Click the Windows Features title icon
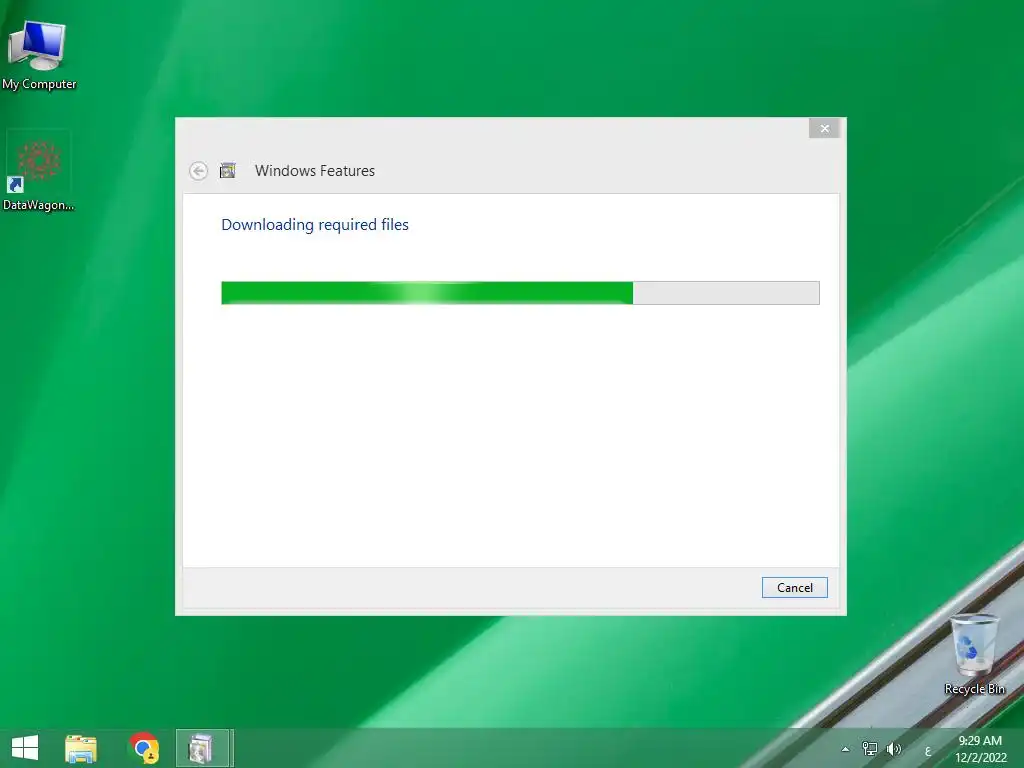The height and width of the screenshot is (768, 1024). (x=227, y=170)
